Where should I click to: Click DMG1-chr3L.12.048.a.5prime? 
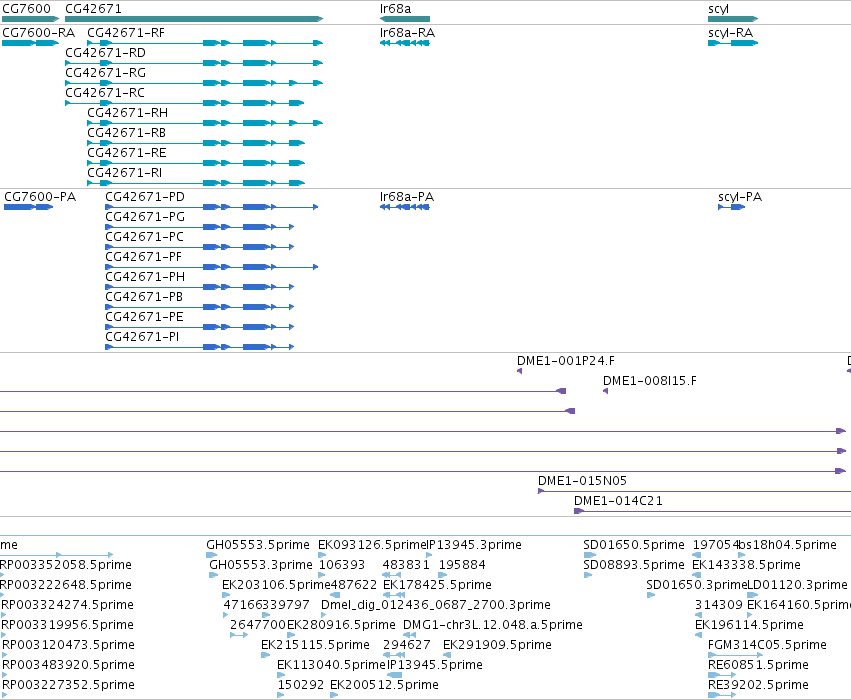pyautogui.click(x=492, y=625)
